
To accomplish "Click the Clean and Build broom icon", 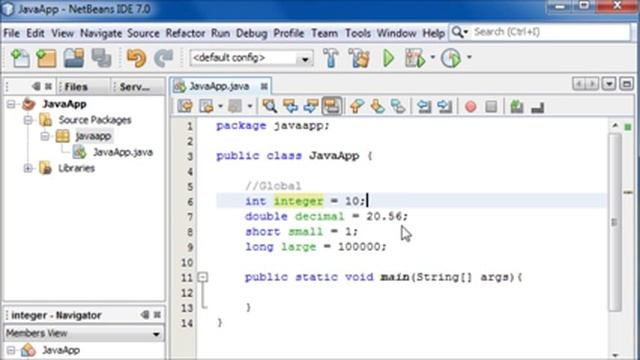I will (359, 58).
